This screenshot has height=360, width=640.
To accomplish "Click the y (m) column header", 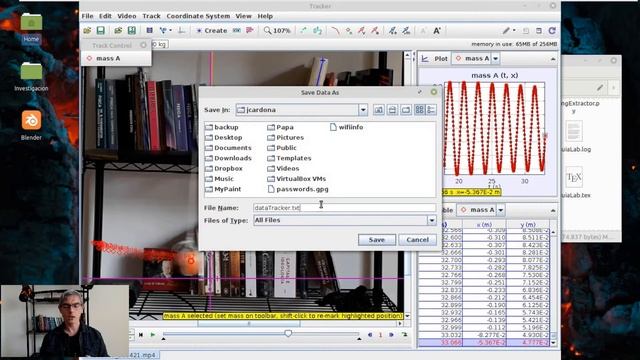I will [527, 224].
